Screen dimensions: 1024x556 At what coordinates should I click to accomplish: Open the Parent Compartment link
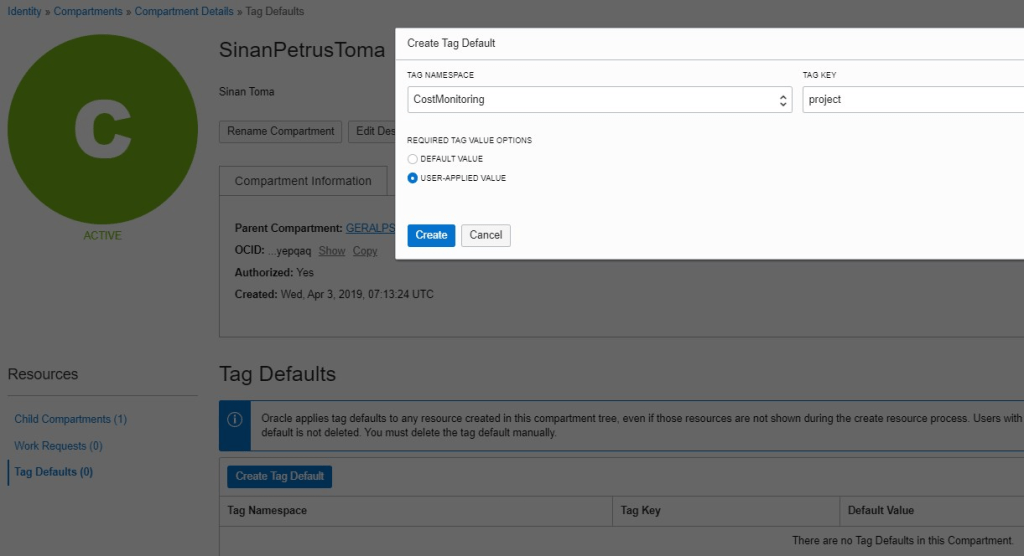click(370, 228)
